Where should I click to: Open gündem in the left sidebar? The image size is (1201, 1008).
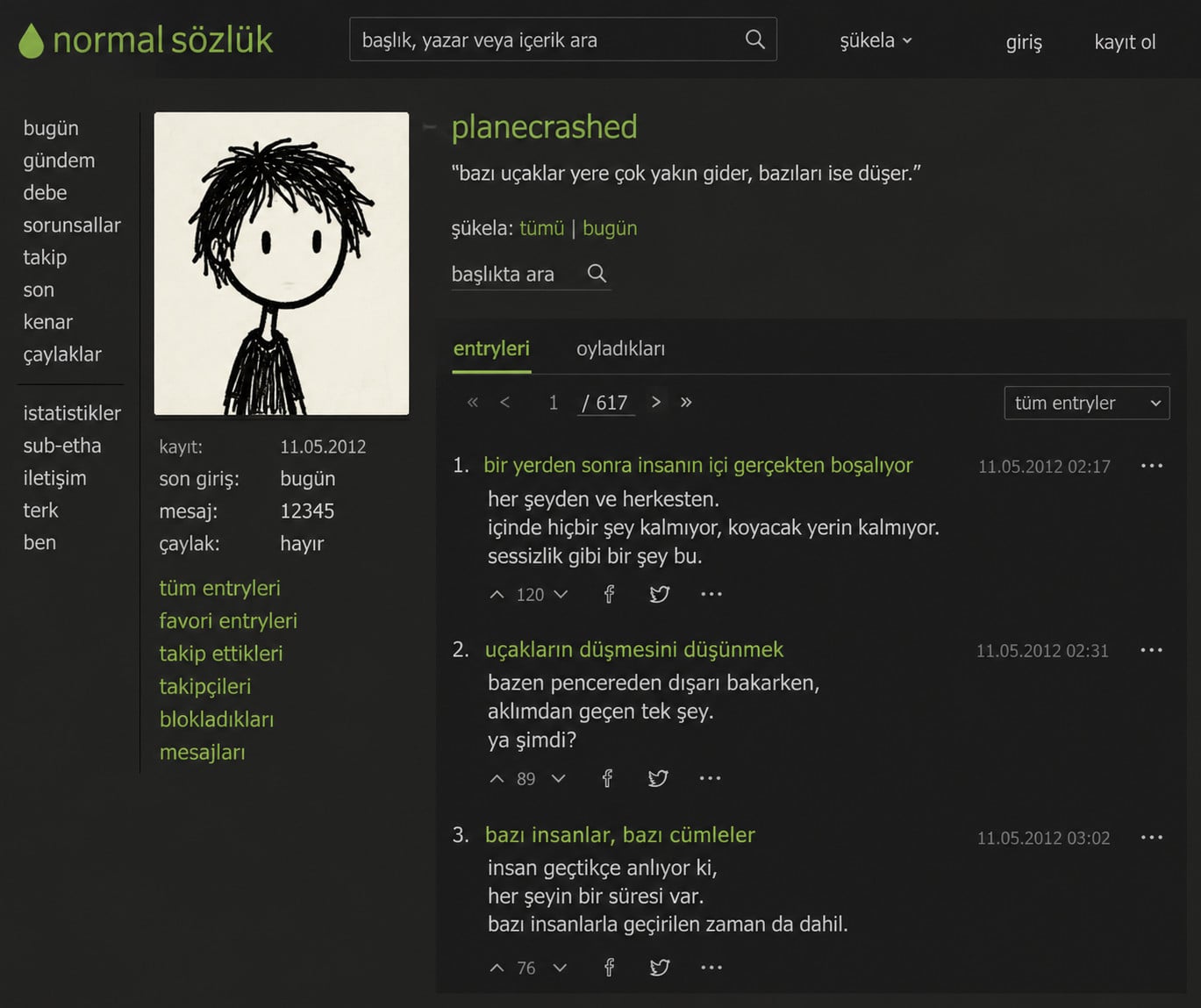(x=59, y=161)
